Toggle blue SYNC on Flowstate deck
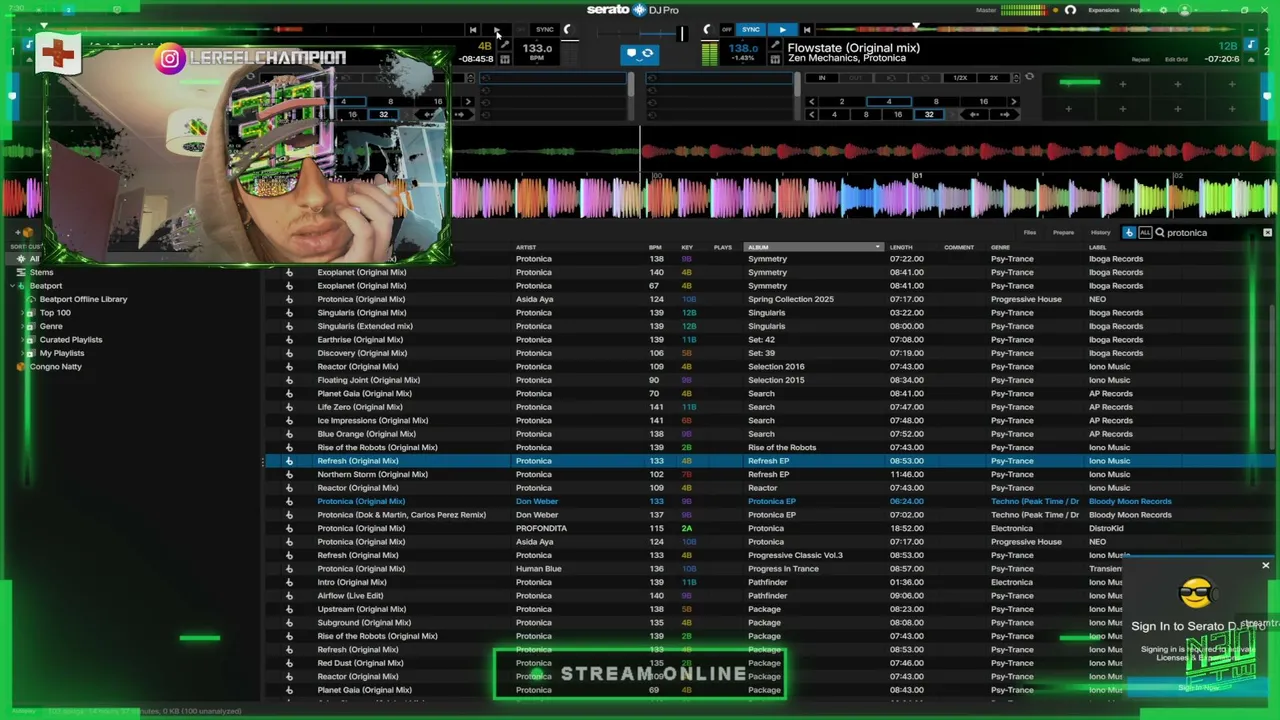 click(x=751, y=30)
